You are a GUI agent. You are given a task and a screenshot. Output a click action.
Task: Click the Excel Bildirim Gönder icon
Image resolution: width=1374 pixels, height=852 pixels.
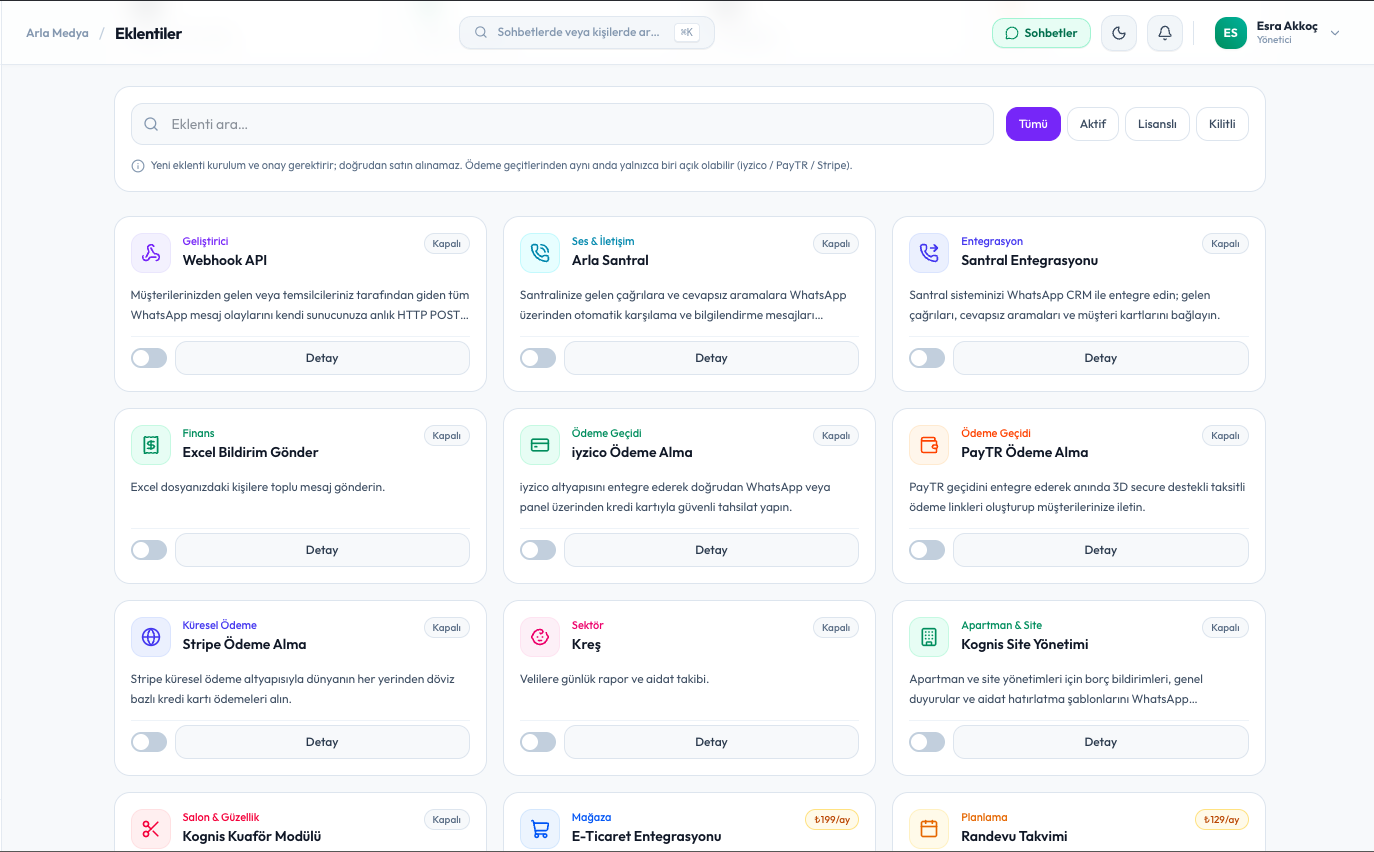click(x=151, y=445)
